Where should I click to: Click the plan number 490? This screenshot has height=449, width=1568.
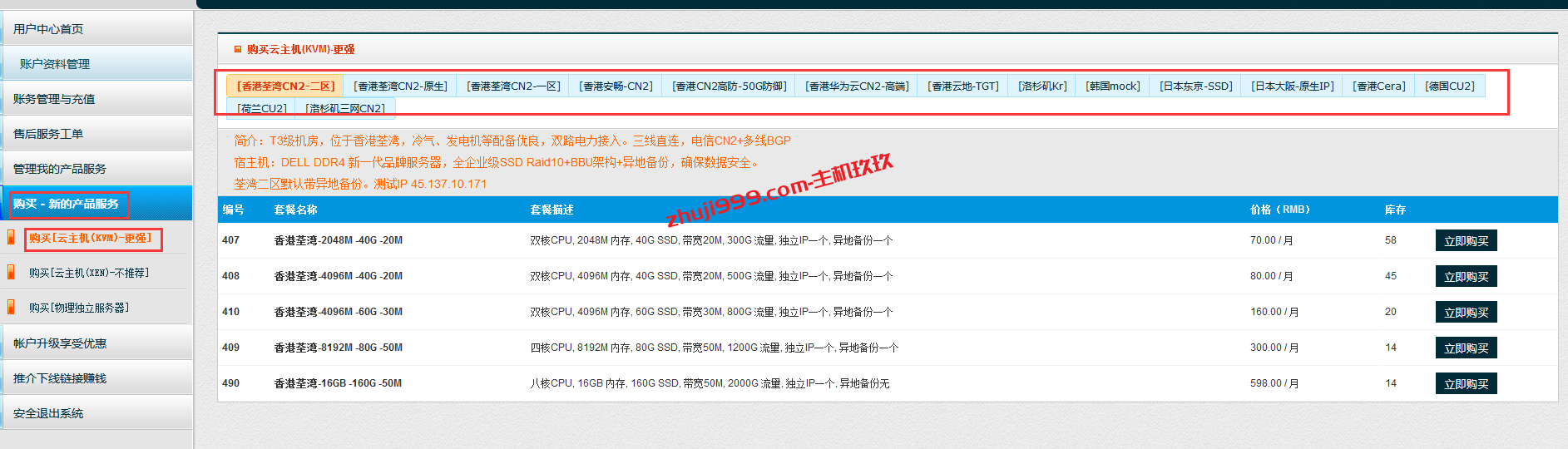230,383
